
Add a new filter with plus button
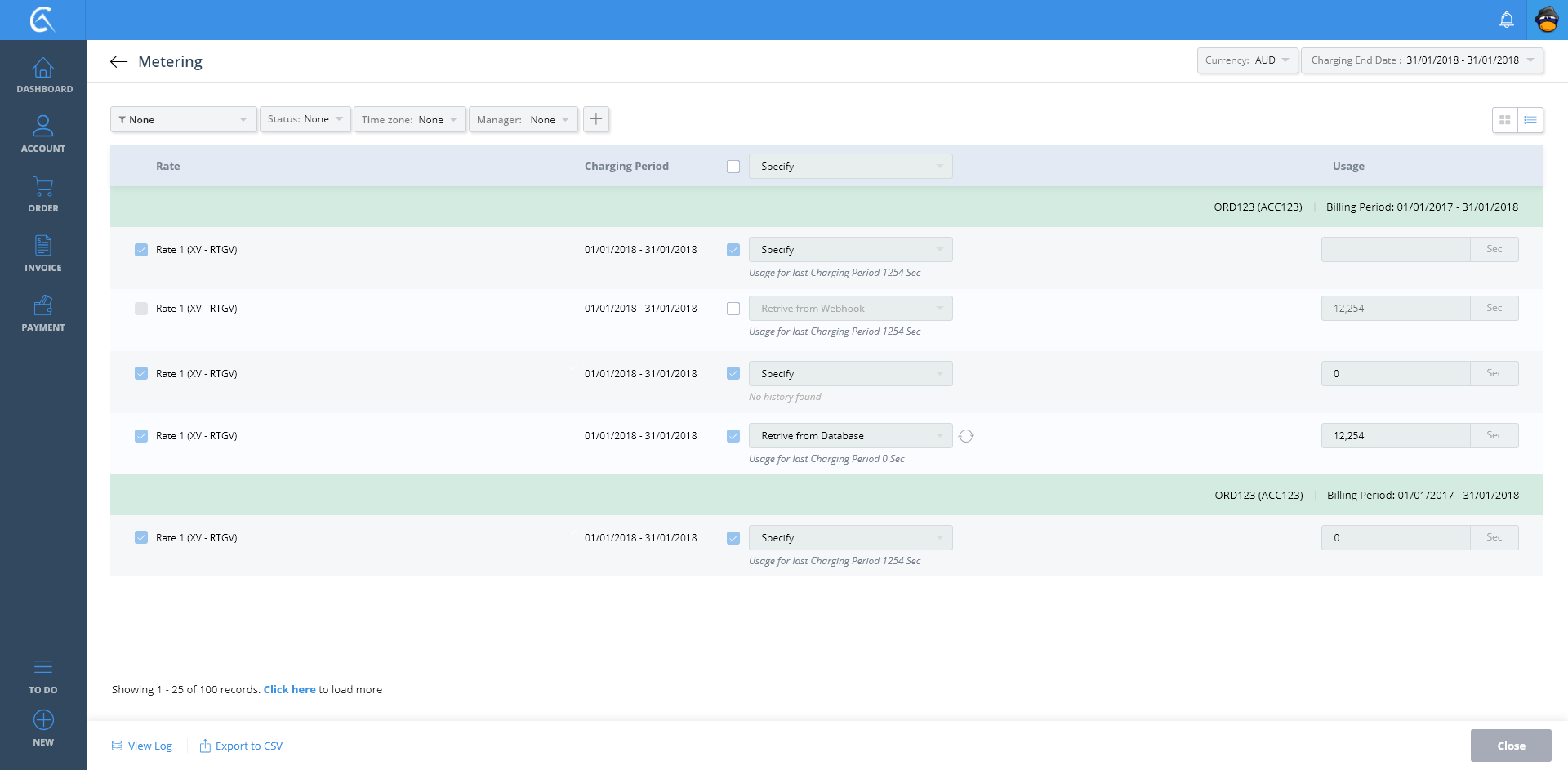pyautogui.click(x=596, y=119)
